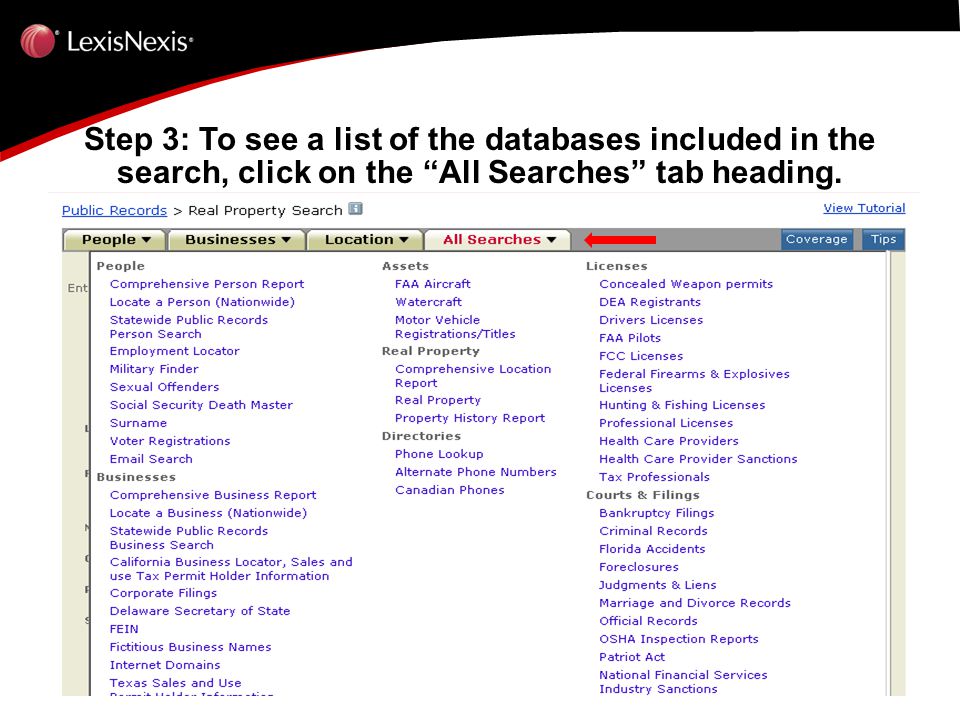Open the View Tutorial link
960x720 pixels.
[x=864, y=208]
